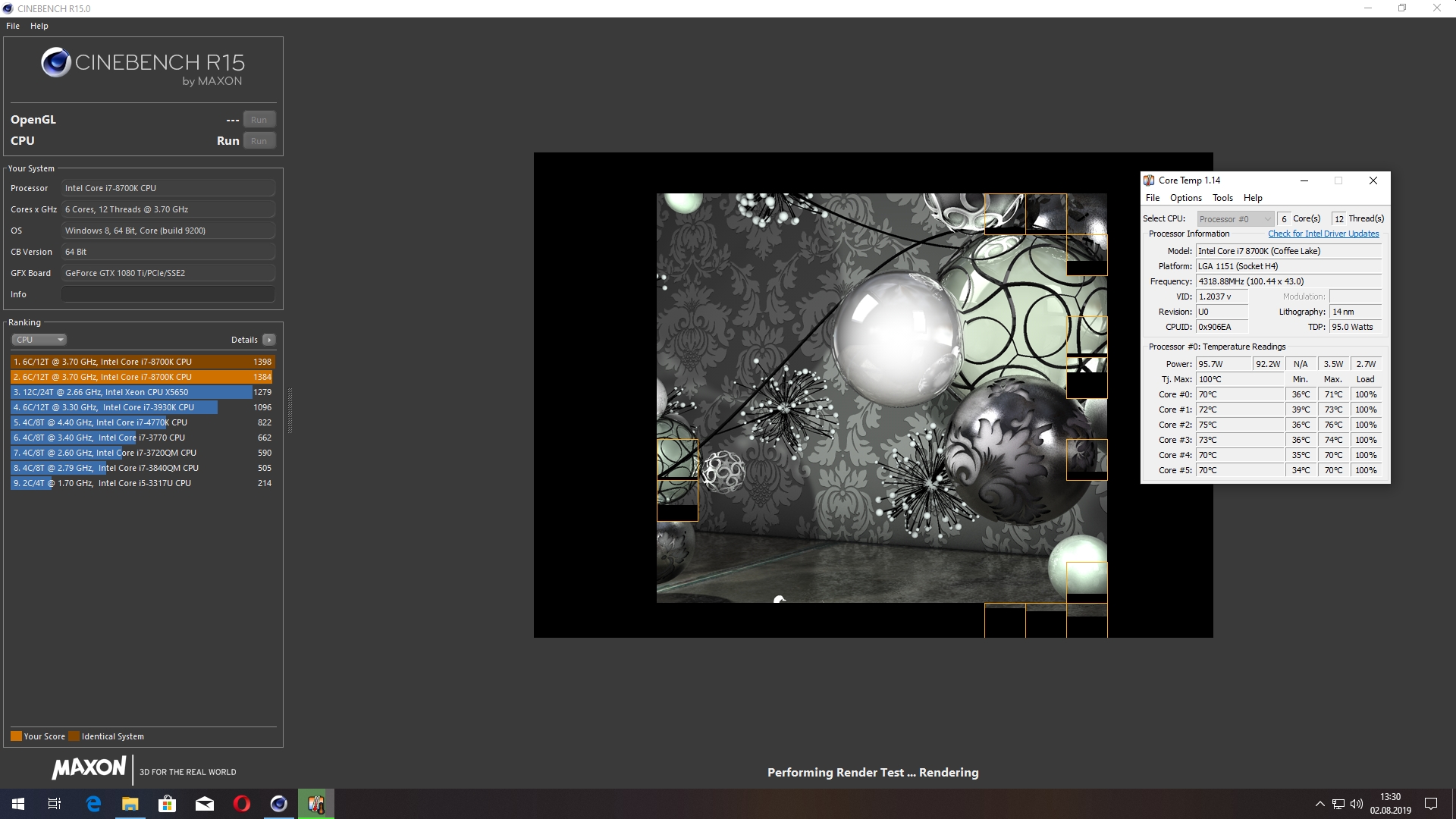Click the Cinebench icon in the taskbar
Viewport: 1456px width, 819px height.
pyautogui.click(x=278, y=804)
